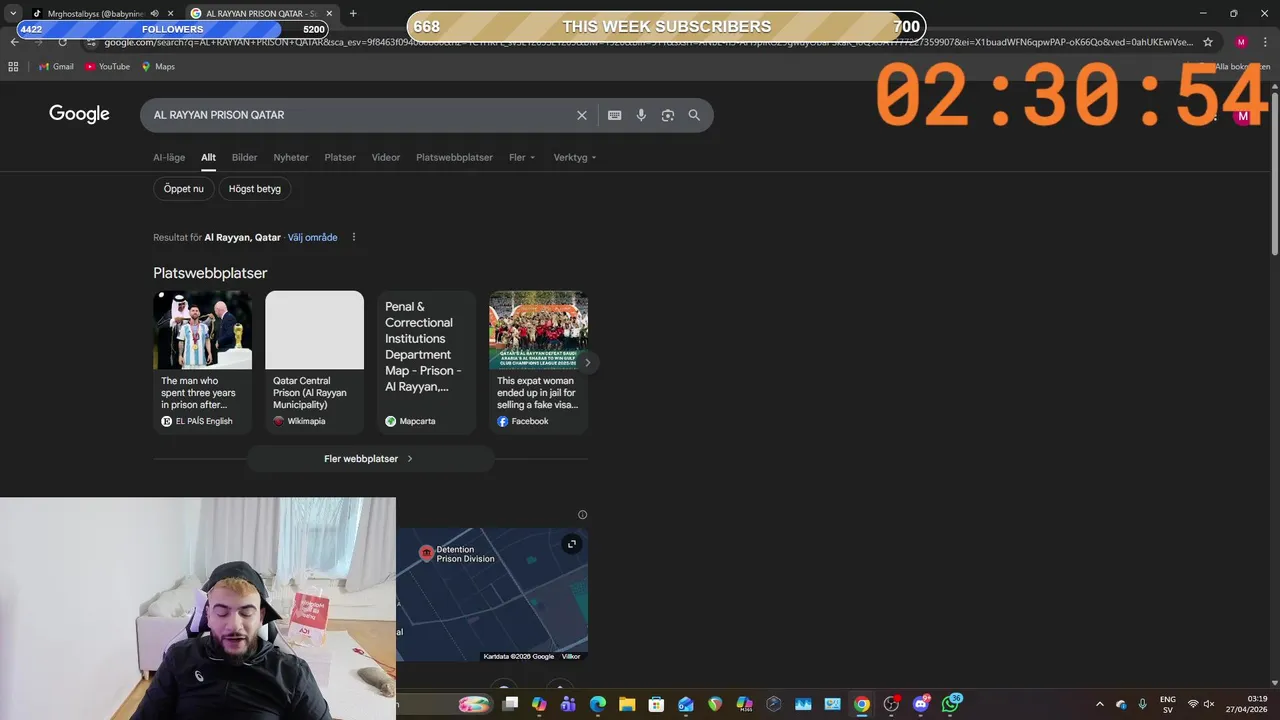Open the Gmail bookmark
Image resolution: width=1280 pixels, height=720 pixels.
pos(56,66)
